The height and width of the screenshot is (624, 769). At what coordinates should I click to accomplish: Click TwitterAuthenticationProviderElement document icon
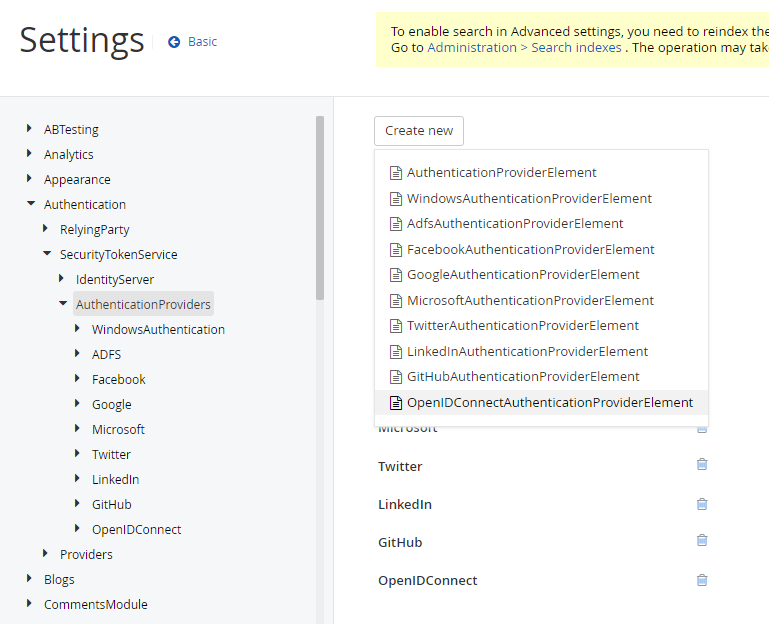[x=395, y=326]
